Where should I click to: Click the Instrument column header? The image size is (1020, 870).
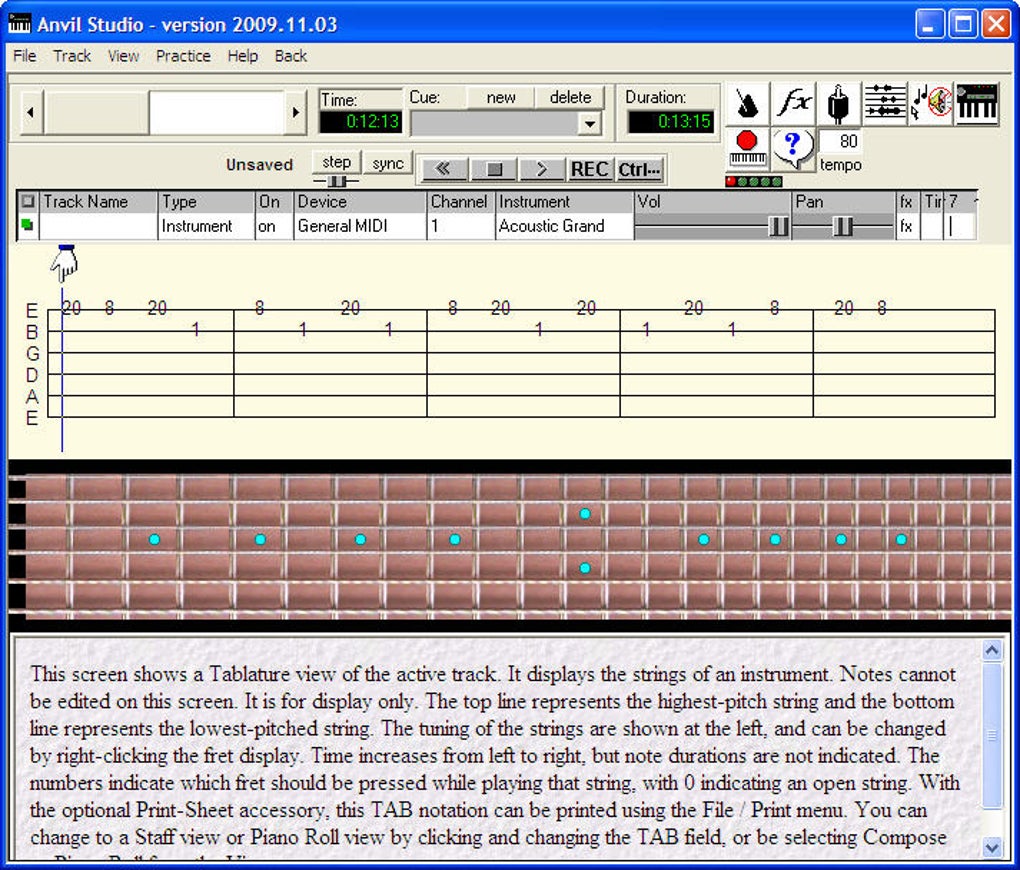point(563,202)
